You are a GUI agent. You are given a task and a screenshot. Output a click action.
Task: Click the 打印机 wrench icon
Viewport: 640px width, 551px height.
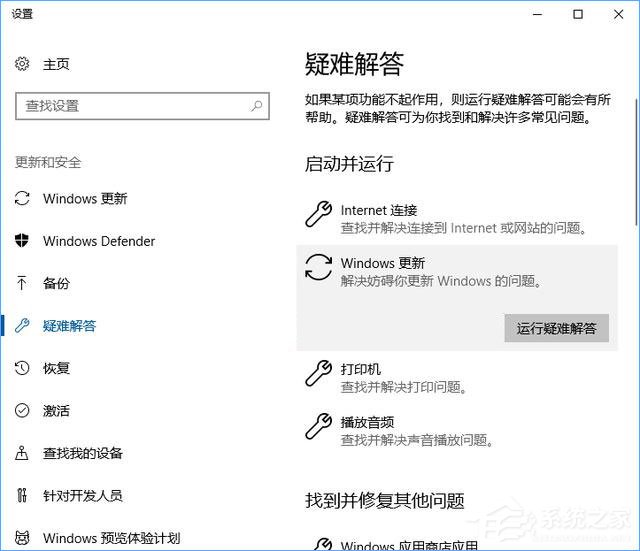tap(318, 373)
